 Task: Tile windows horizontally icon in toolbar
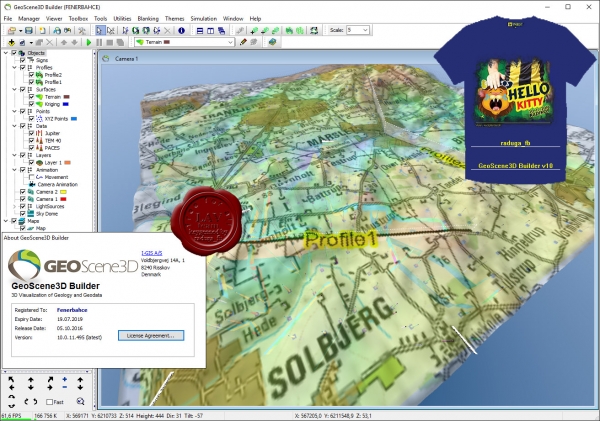click(200, 31)
